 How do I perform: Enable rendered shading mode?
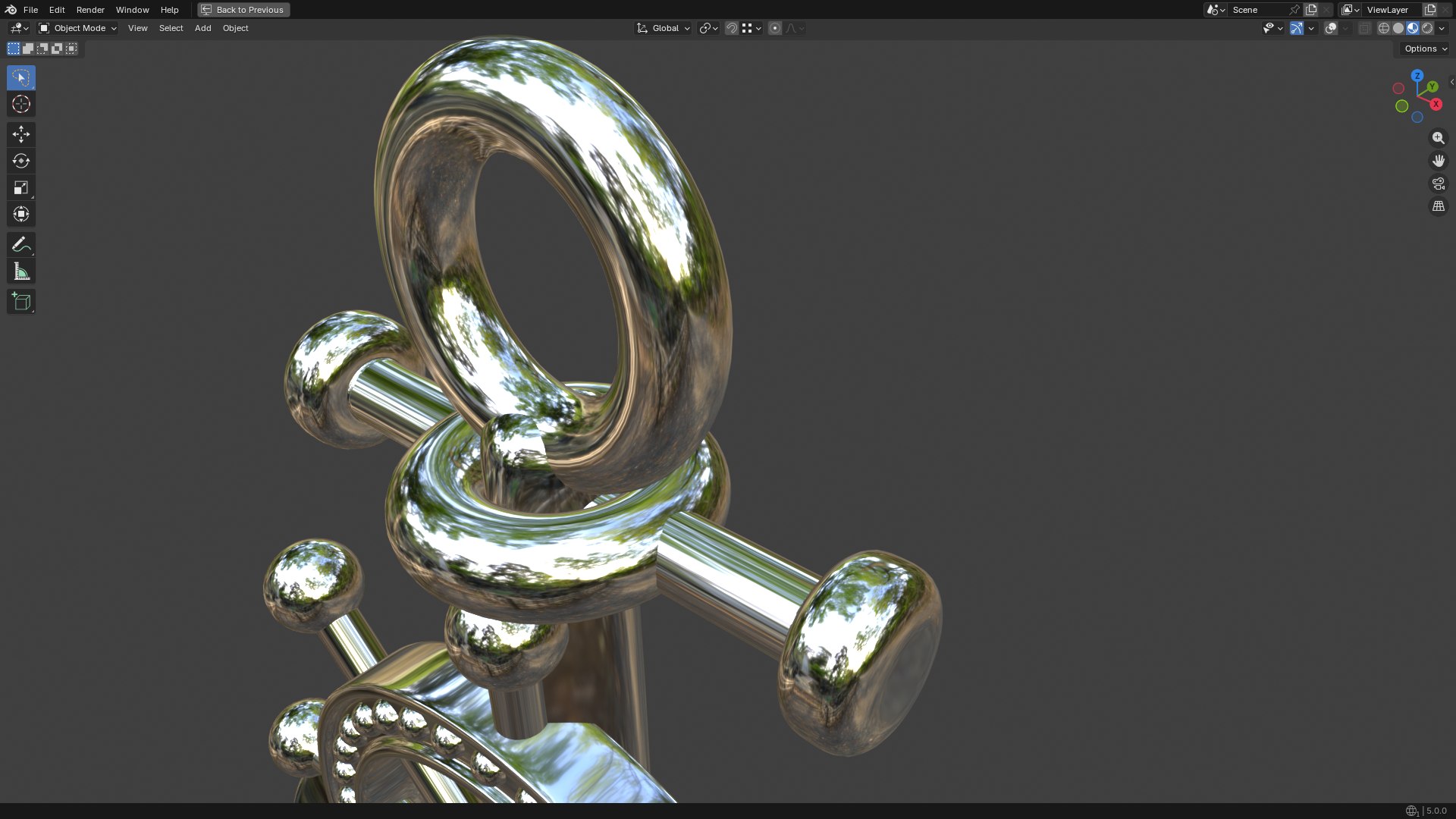click(x=1427, y=28)
